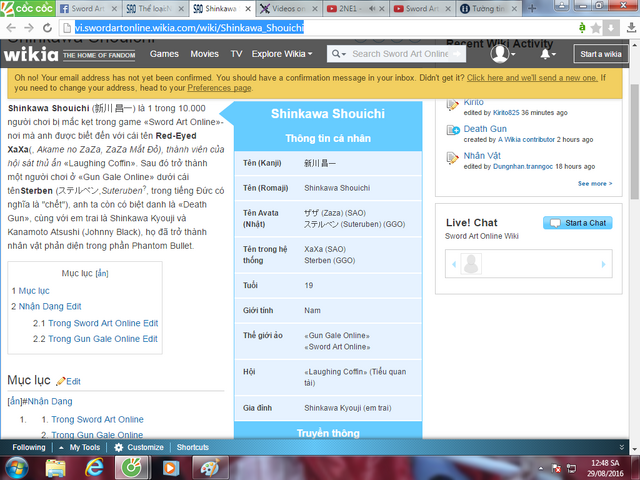The width and height of the screenshot is (640, 480).
Task: Switch to the Tường tin tab
Action: 488,9
